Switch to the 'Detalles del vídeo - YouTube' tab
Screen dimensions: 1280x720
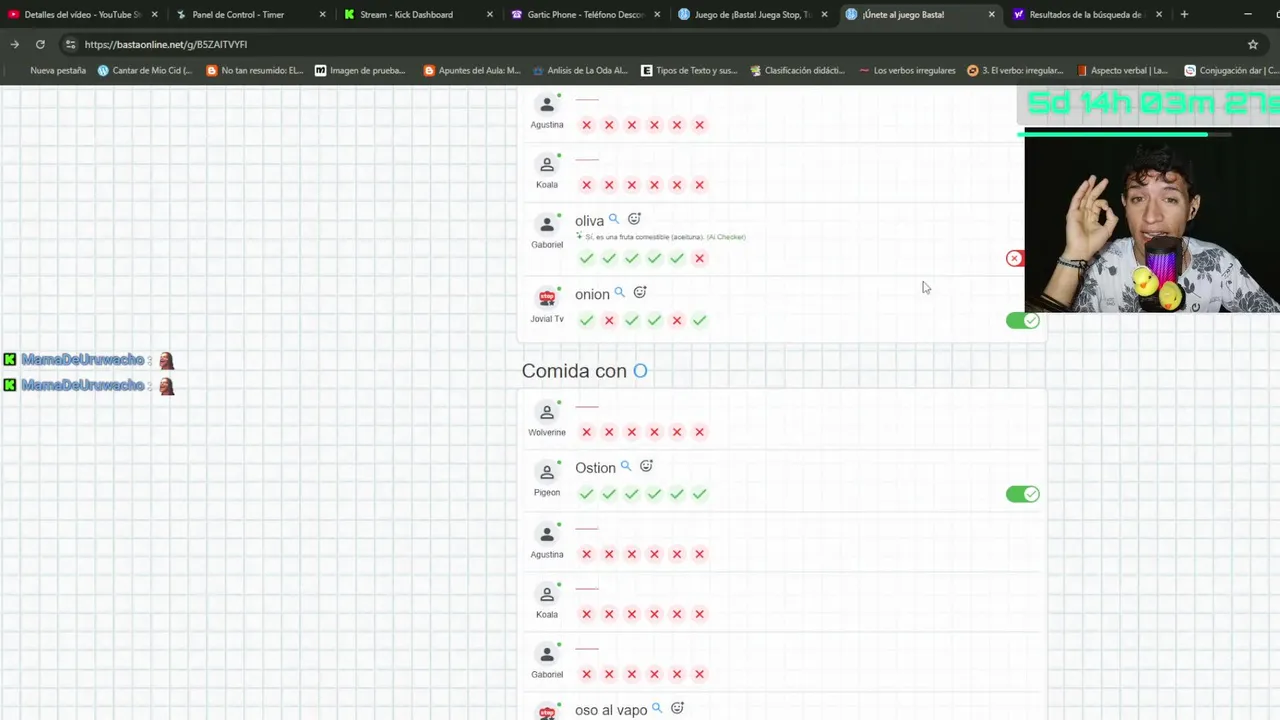click(83, 14)
